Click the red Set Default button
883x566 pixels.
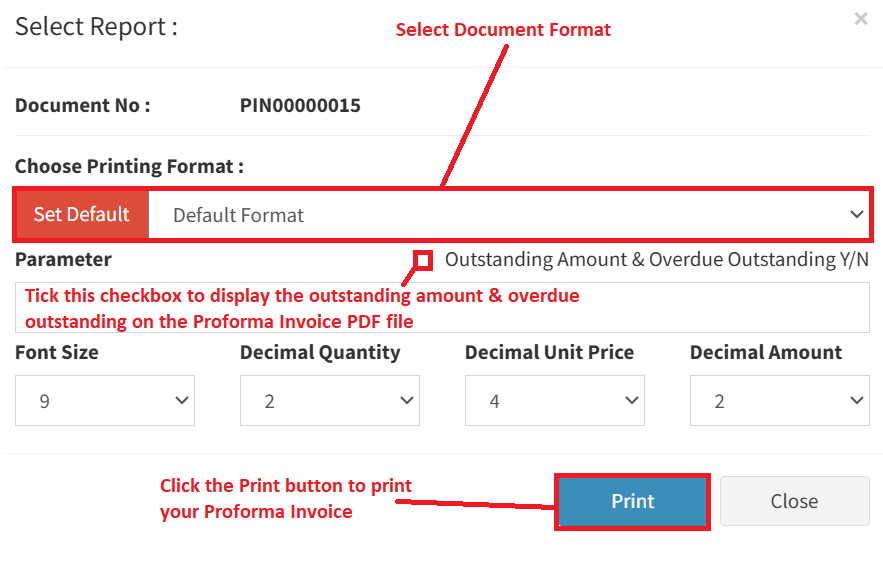(82, 214)
